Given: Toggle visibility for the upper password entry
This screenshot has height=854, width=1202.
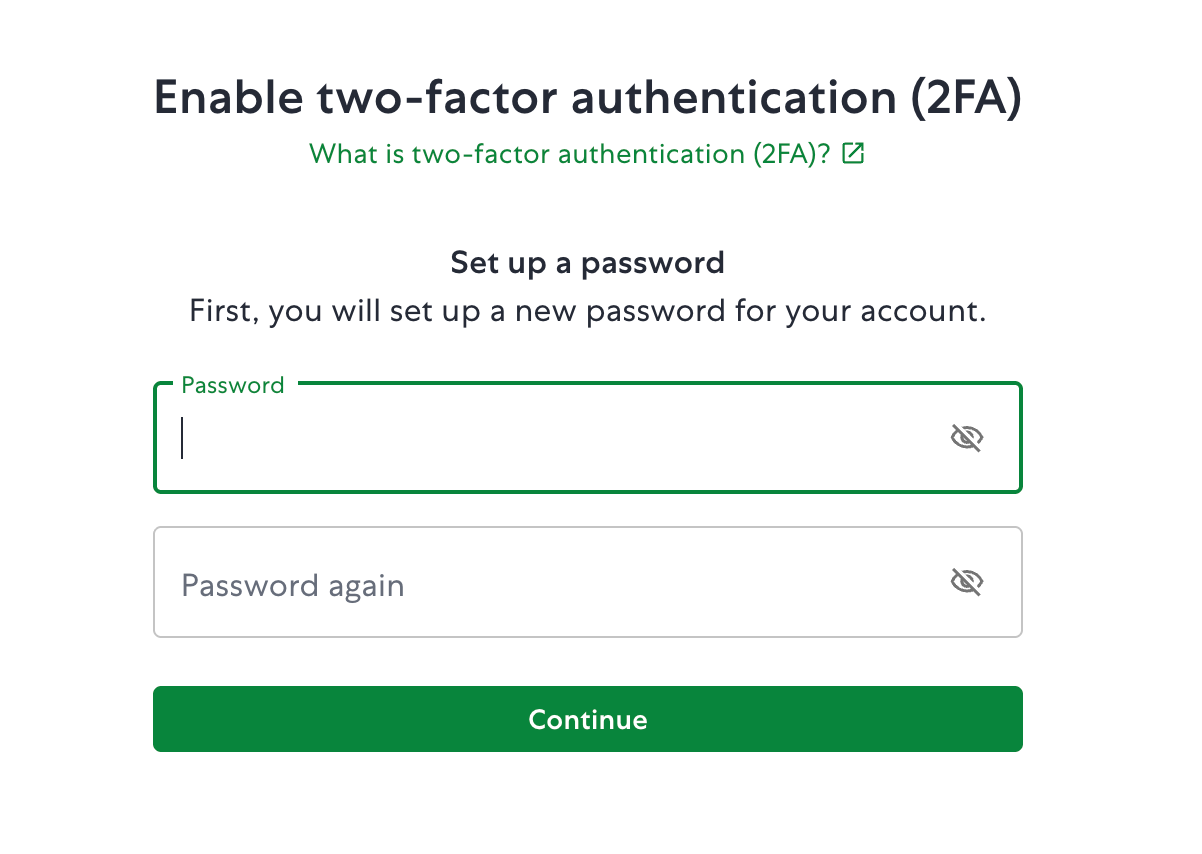Looking at the screenshot, I should click(x=966, y=438).
